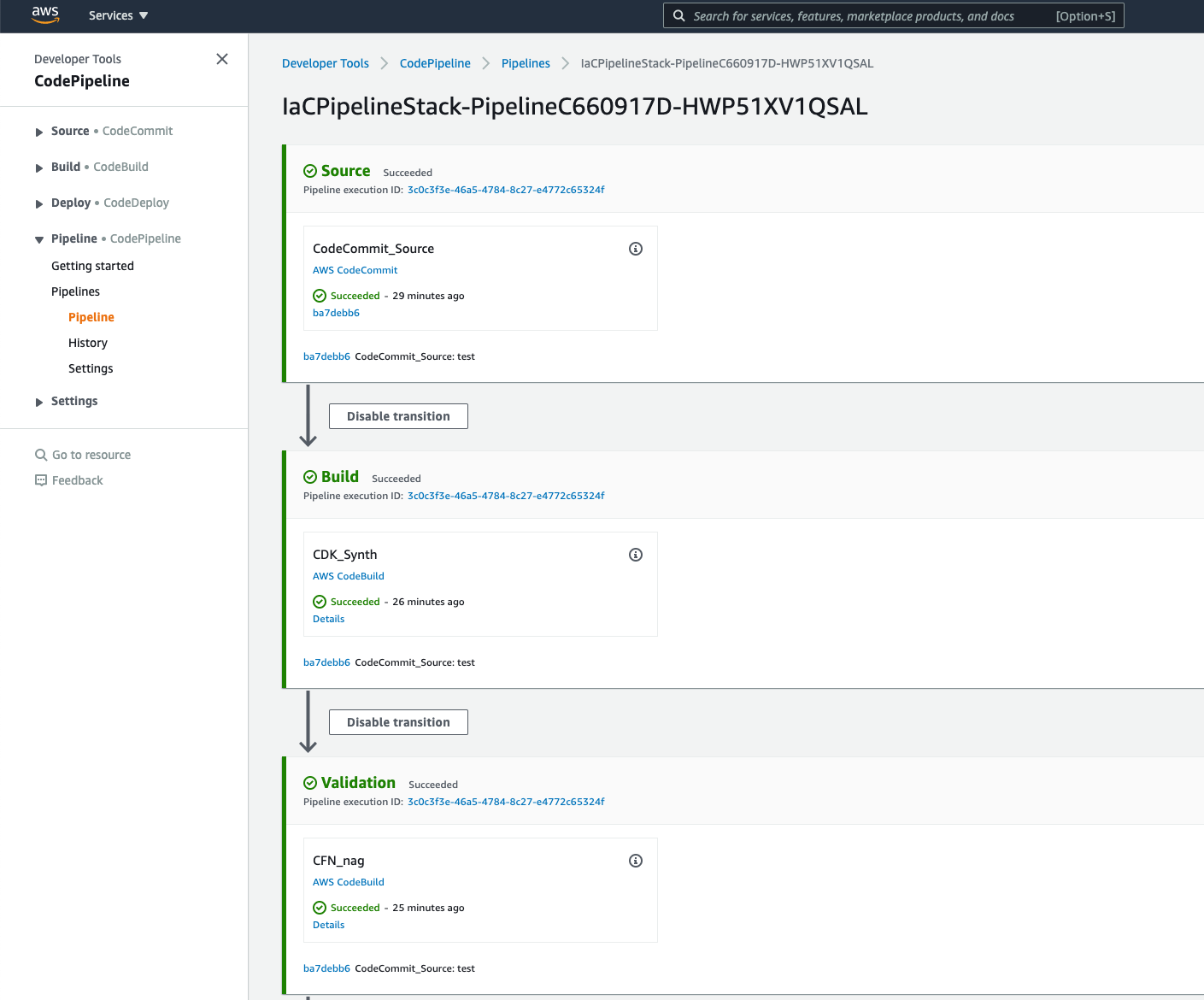Image resolution: width=1204 pixels, height=1000 pixels.
Task: Open Settings under Pipelines
Action: point(91,368)
